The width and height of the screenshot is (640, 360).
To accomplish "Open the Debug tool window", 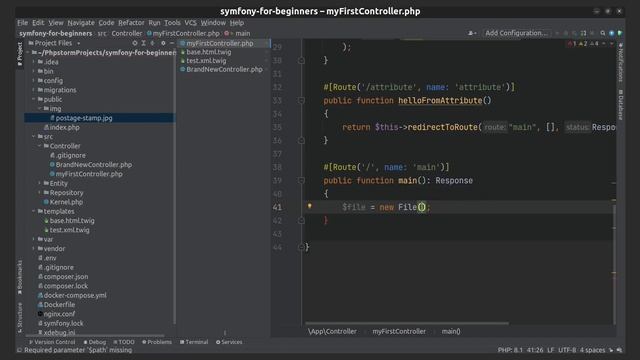I will tap(95, 342).
